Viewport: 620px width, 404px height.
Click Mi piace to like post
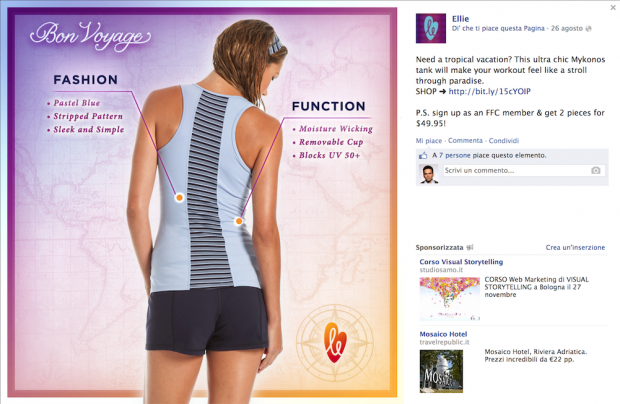[x=429, y=141]
